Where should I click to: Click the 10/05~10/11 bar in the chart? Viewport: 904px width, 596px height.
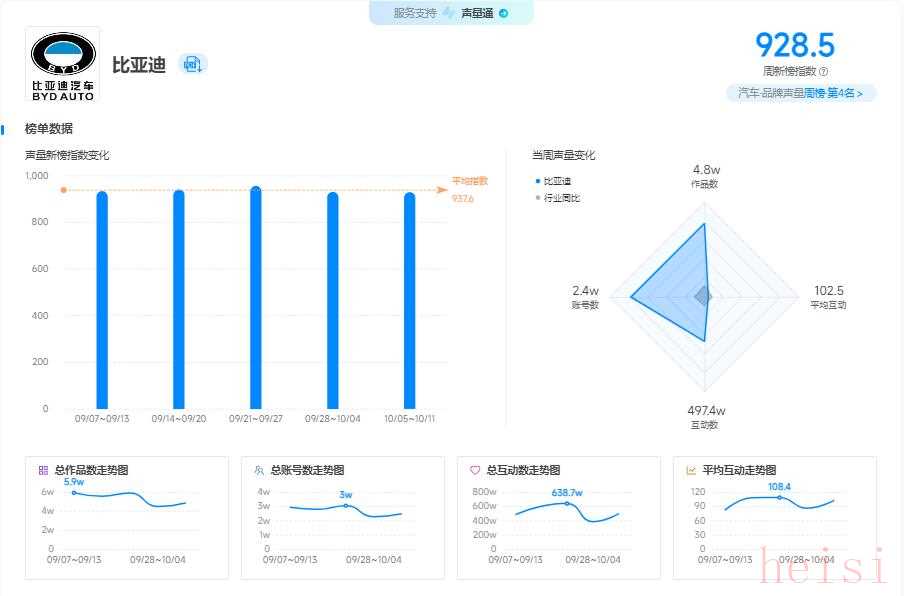coord(409,300)
